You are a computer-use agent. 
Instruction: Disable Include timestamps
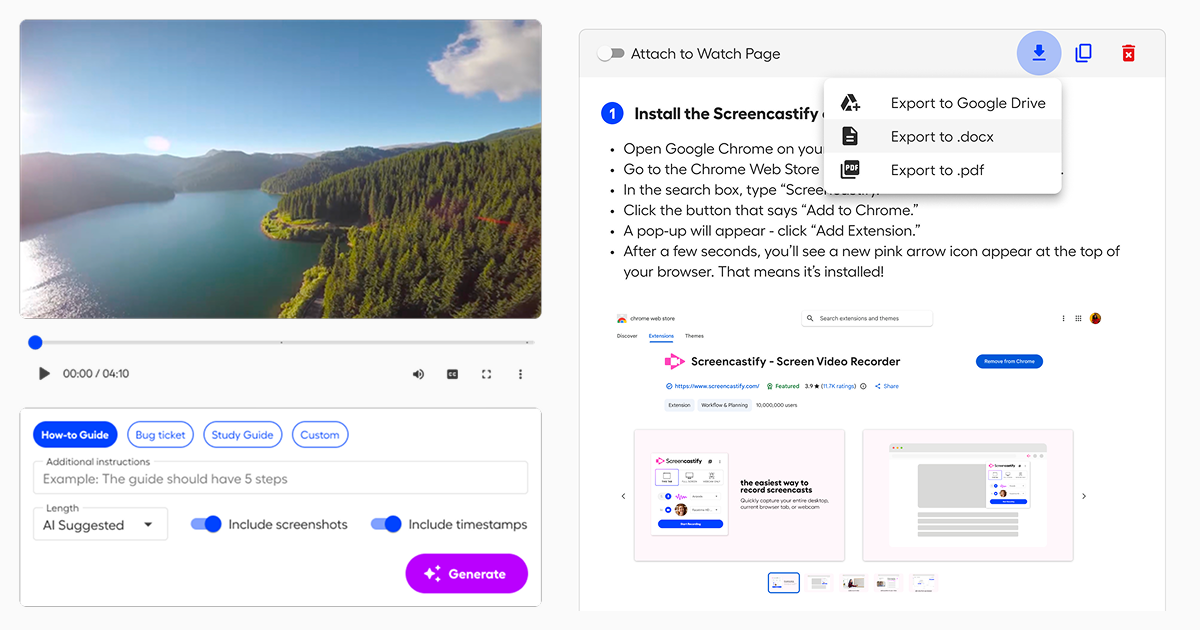[x=386, y=523]
